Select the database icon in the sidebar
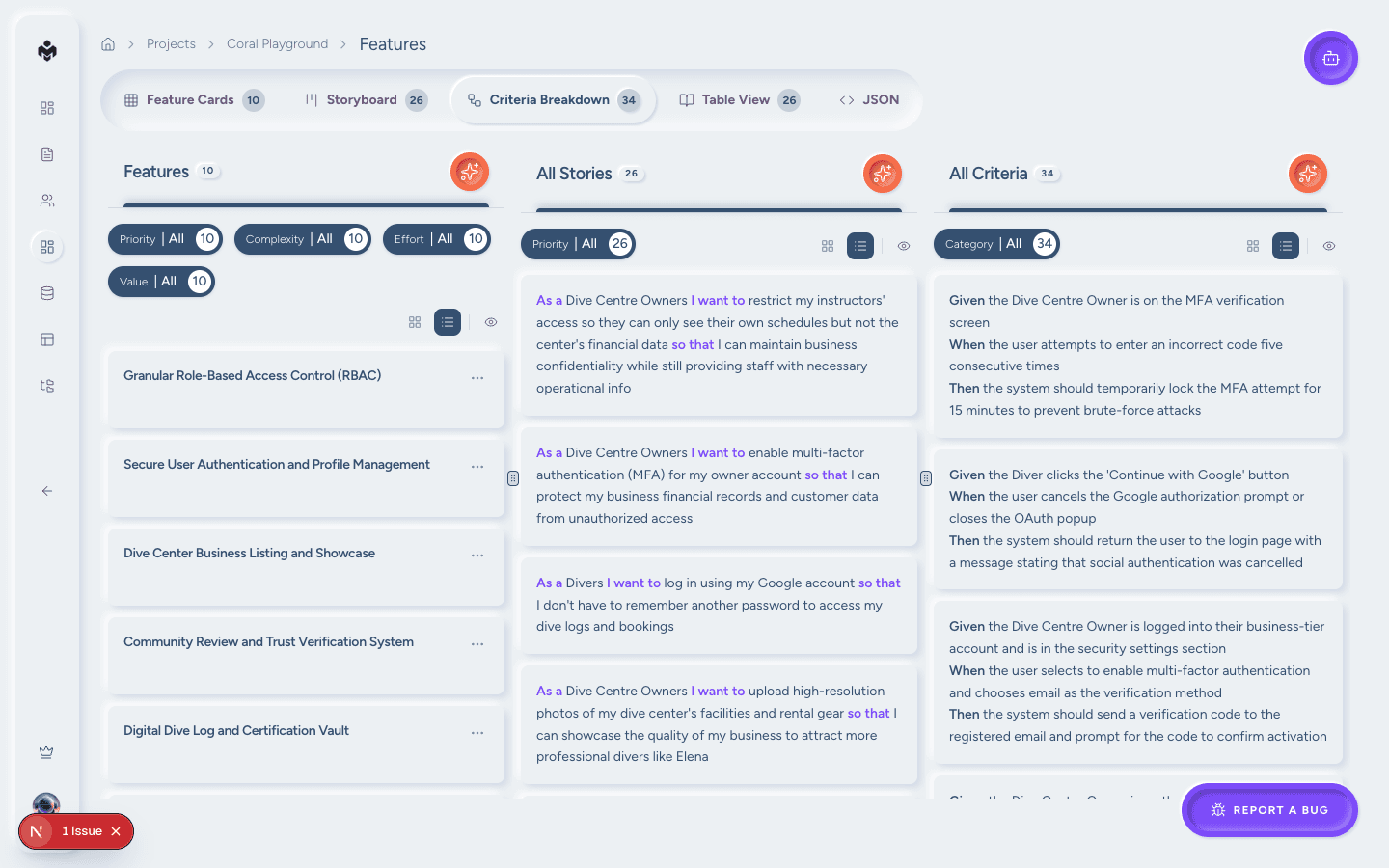This screenshot has width=1389, height=868. (46, 292)
